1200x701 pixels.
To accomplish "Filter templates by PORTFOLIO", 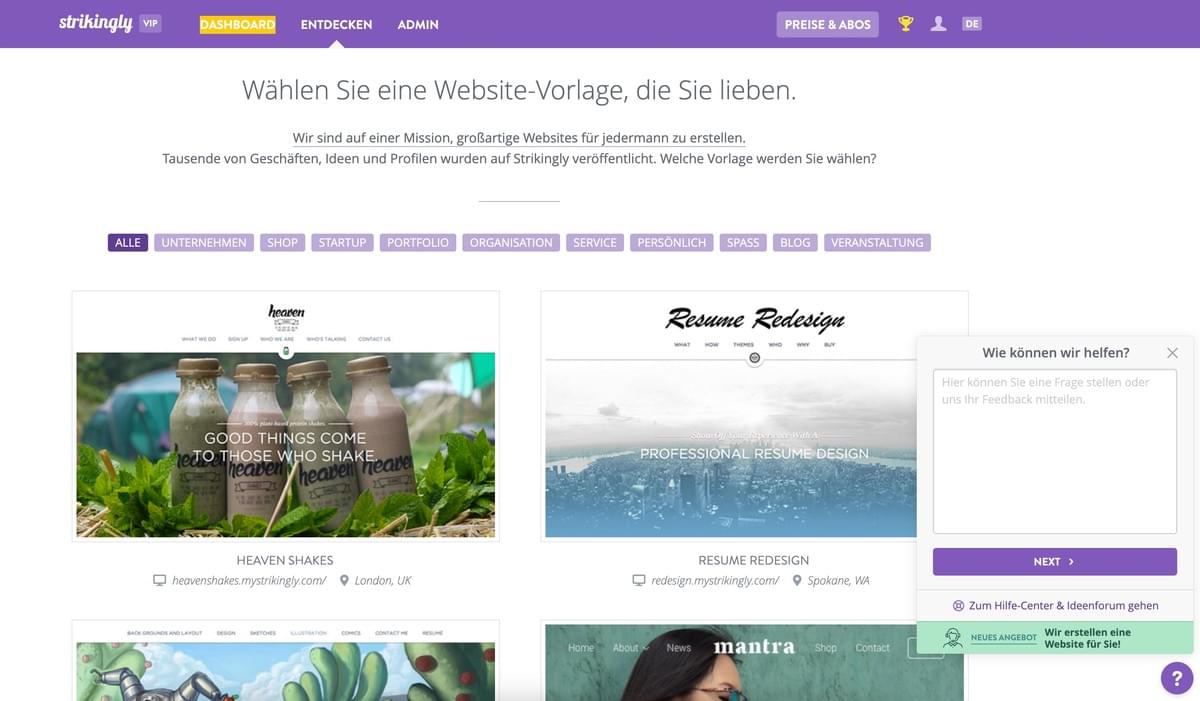I will point(418,243).
